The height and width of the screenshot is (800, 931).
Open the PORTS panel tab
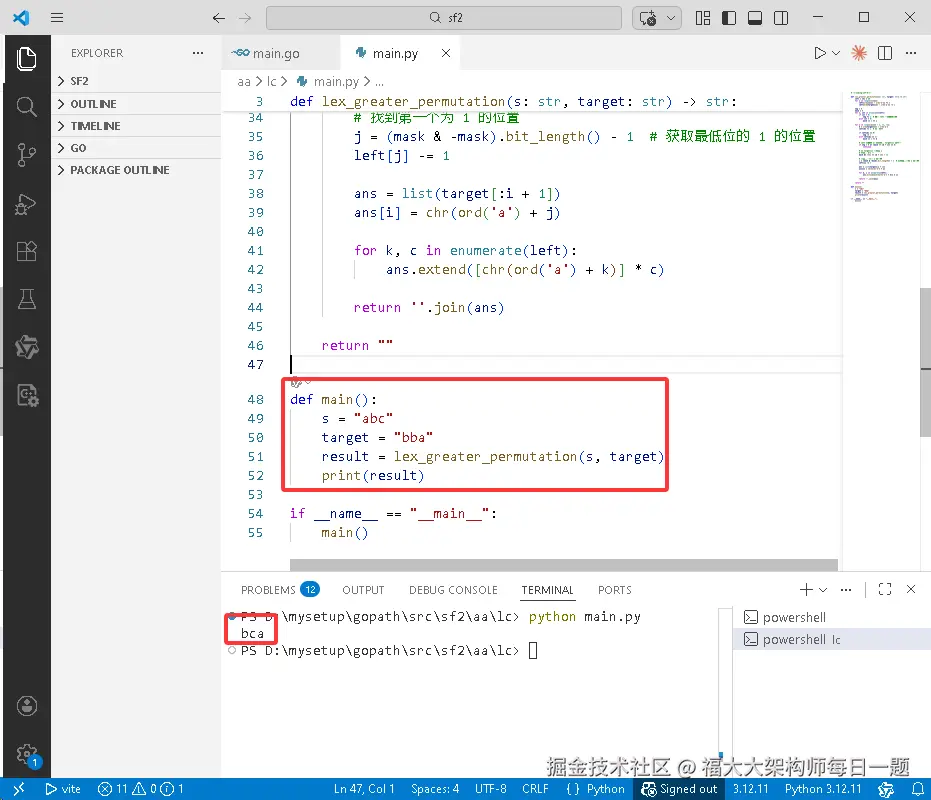click(615, 590)
